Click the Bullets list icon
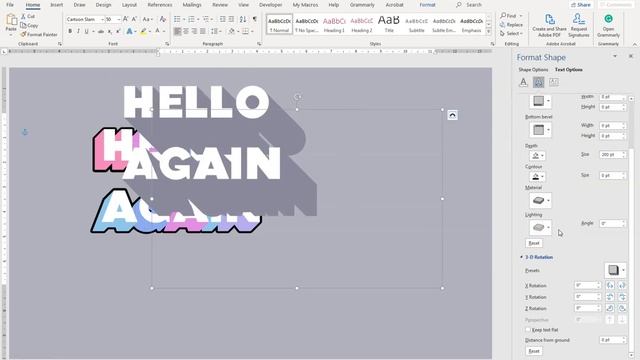This screenshot has height=360, width=640. [177, 19]
